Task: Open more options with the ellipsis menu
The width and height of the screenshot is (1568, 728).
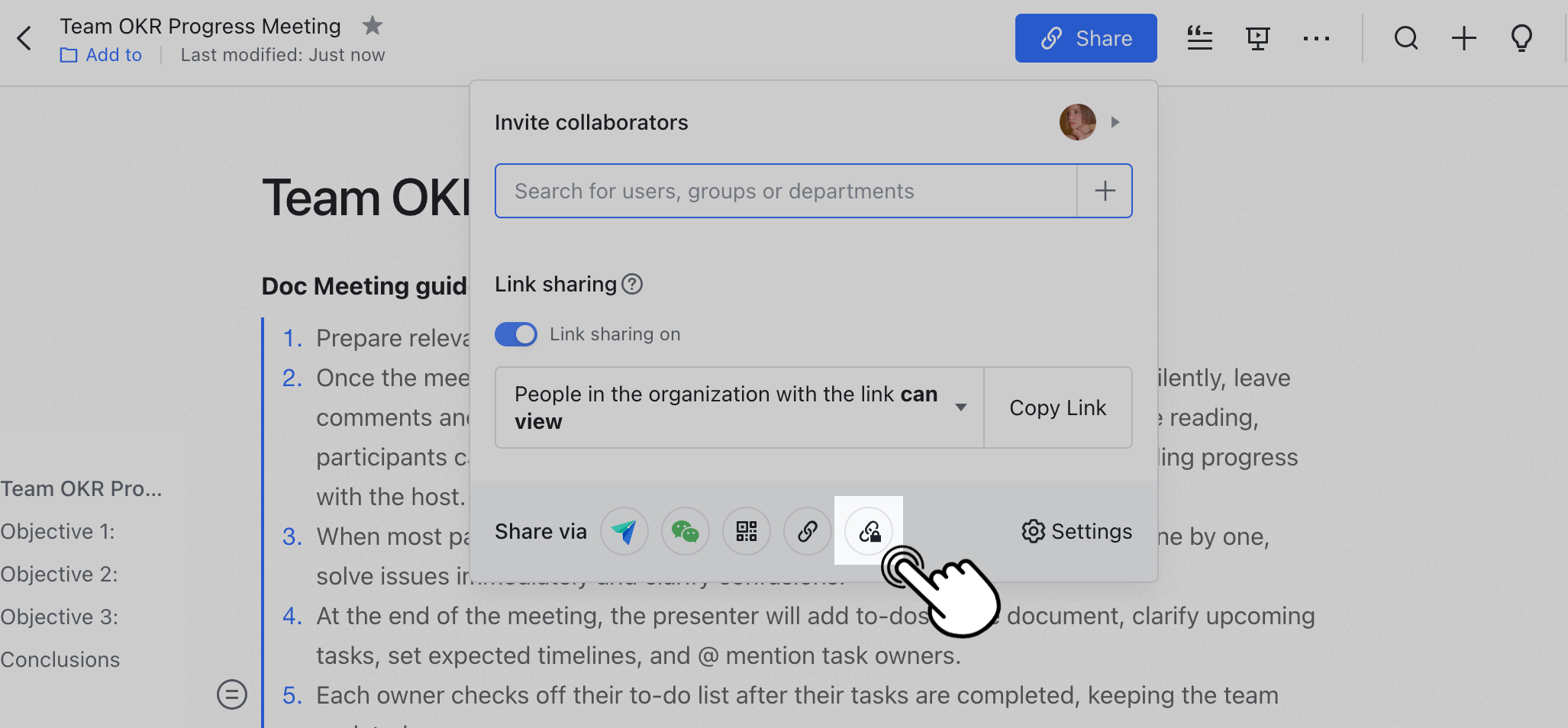Action: pos(1317,38)
